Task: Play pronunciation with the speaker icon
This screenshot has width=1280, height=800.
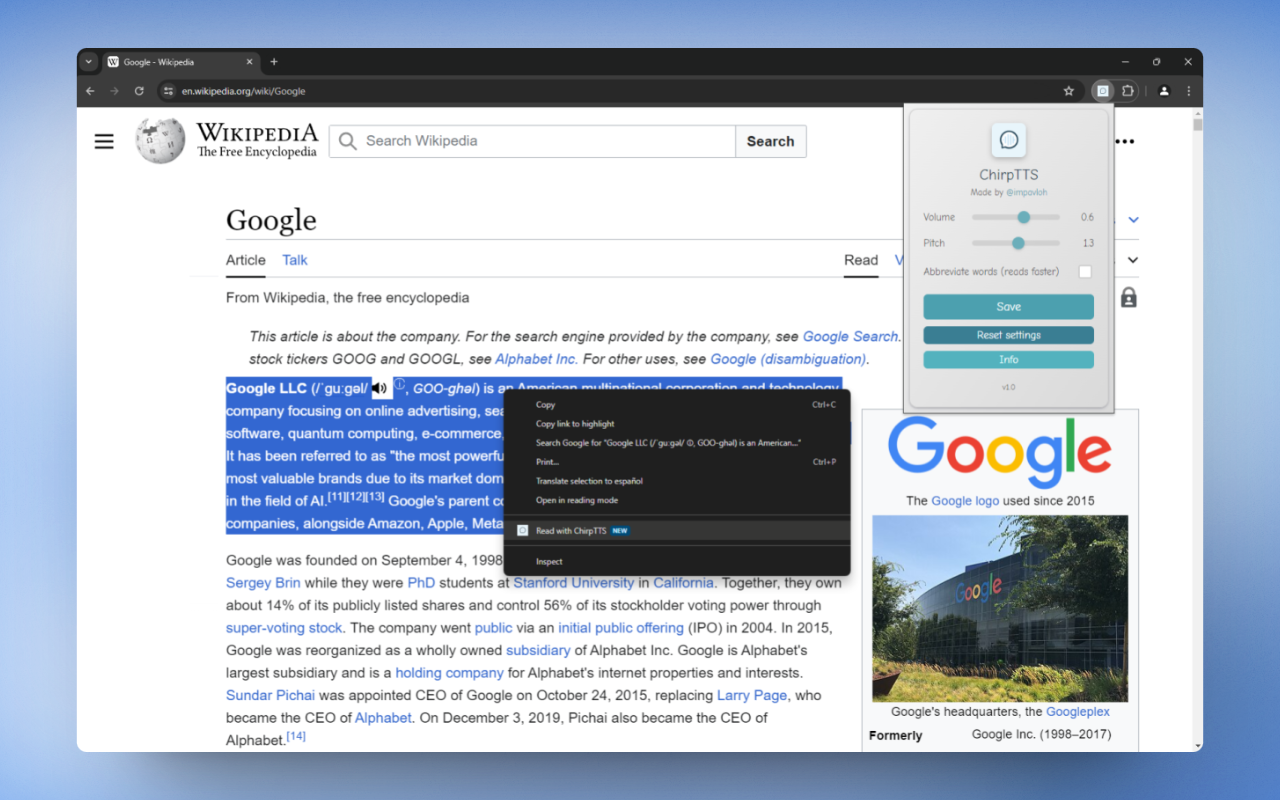Action: pyautogui.click(x=380, y=388)
